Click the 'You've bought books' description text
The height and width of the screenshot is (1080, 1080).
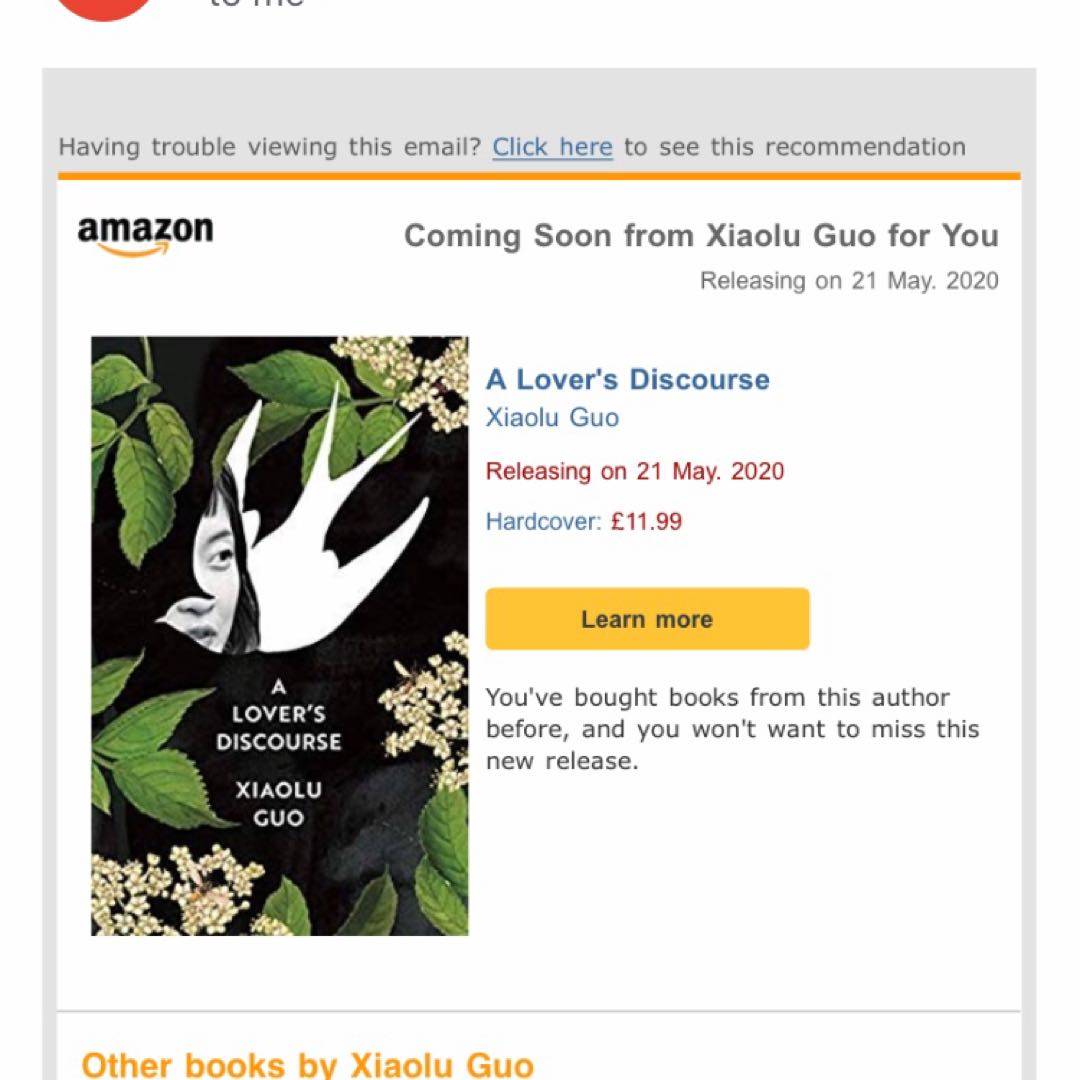(x=732, y=729)
